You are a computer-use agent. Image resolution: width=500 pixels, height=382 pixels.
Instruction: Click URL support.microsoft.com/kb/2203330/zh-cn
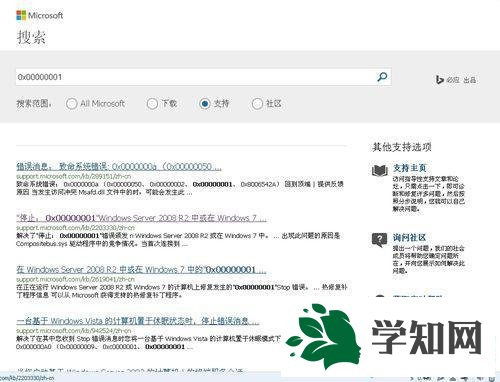75,228
